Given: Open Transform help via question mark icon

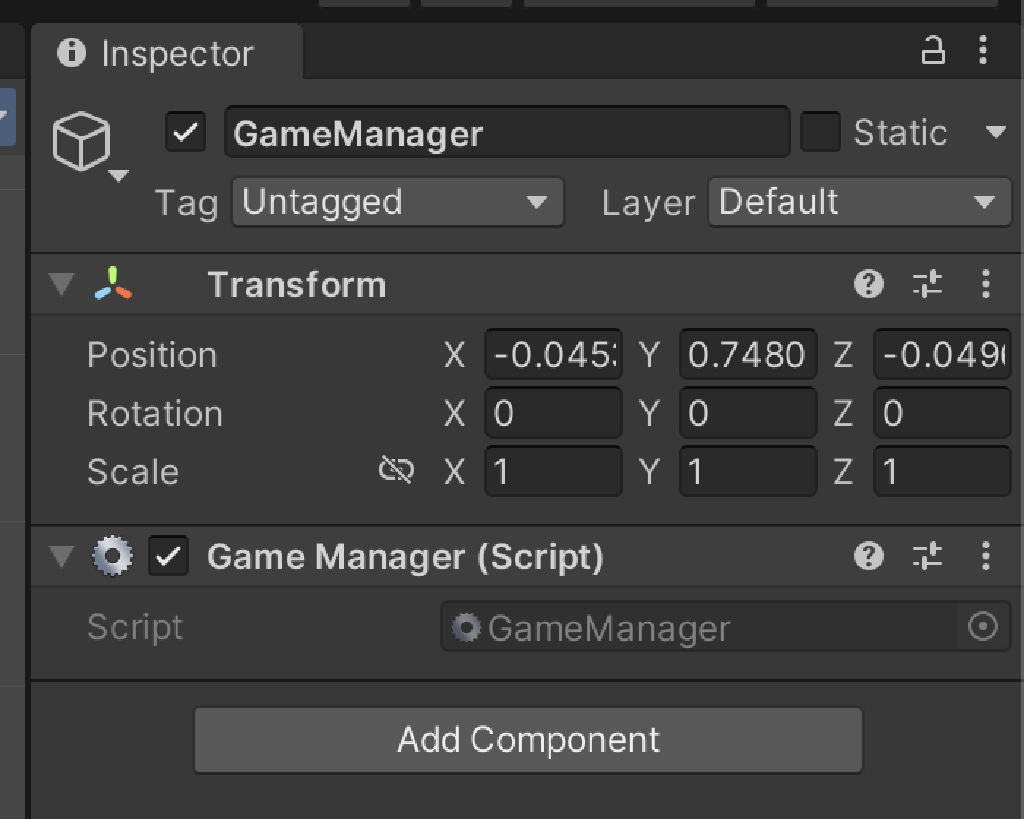Looking at the screenshot, I should coord(869,284).
